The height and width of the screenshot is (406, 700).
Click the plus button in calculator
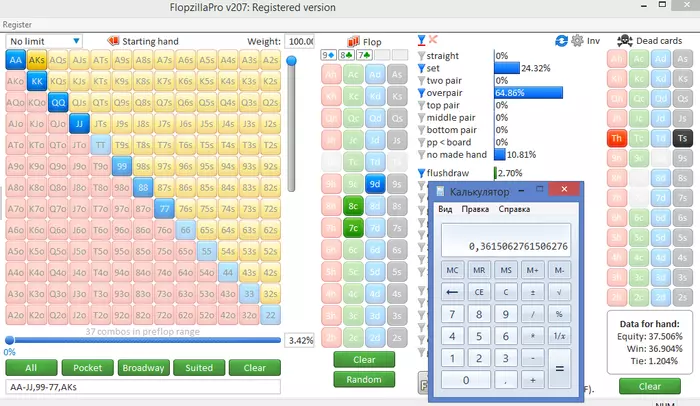(533, 380)
